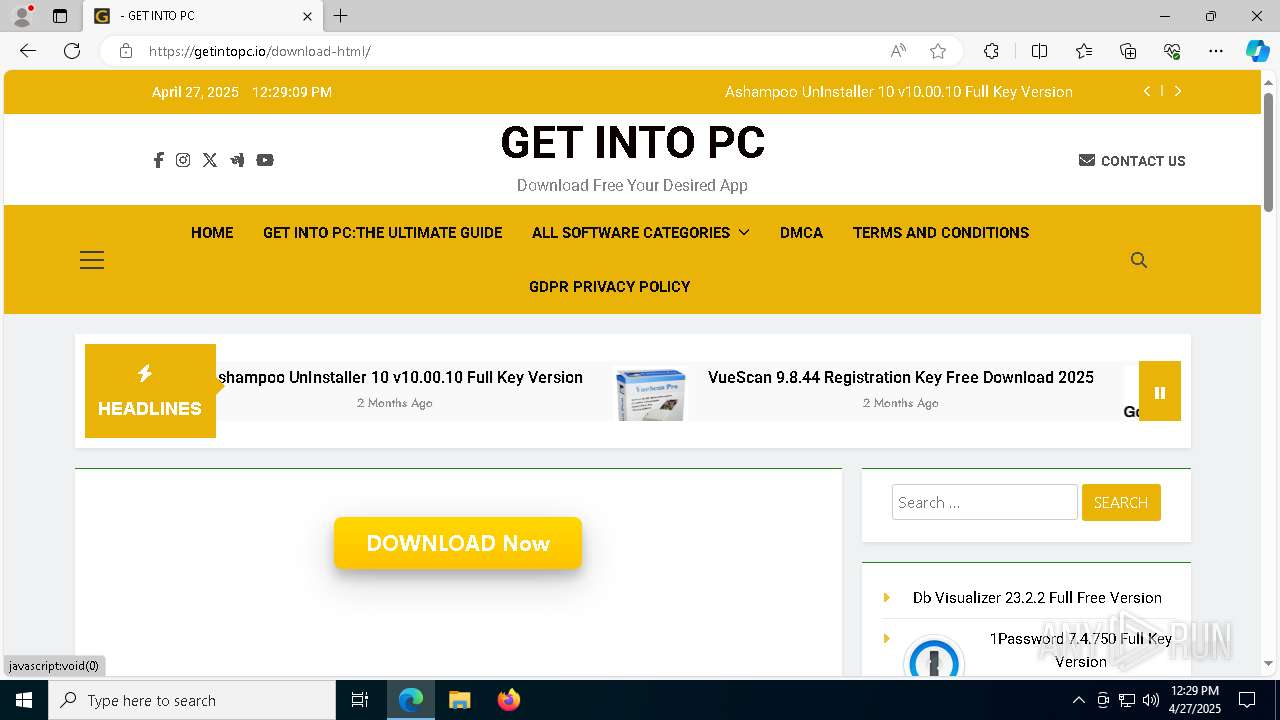1280x720 pixels.
Task: Expand ALL SOFTWARE CATEGORIES dropdown
Action: pos(641,233)
